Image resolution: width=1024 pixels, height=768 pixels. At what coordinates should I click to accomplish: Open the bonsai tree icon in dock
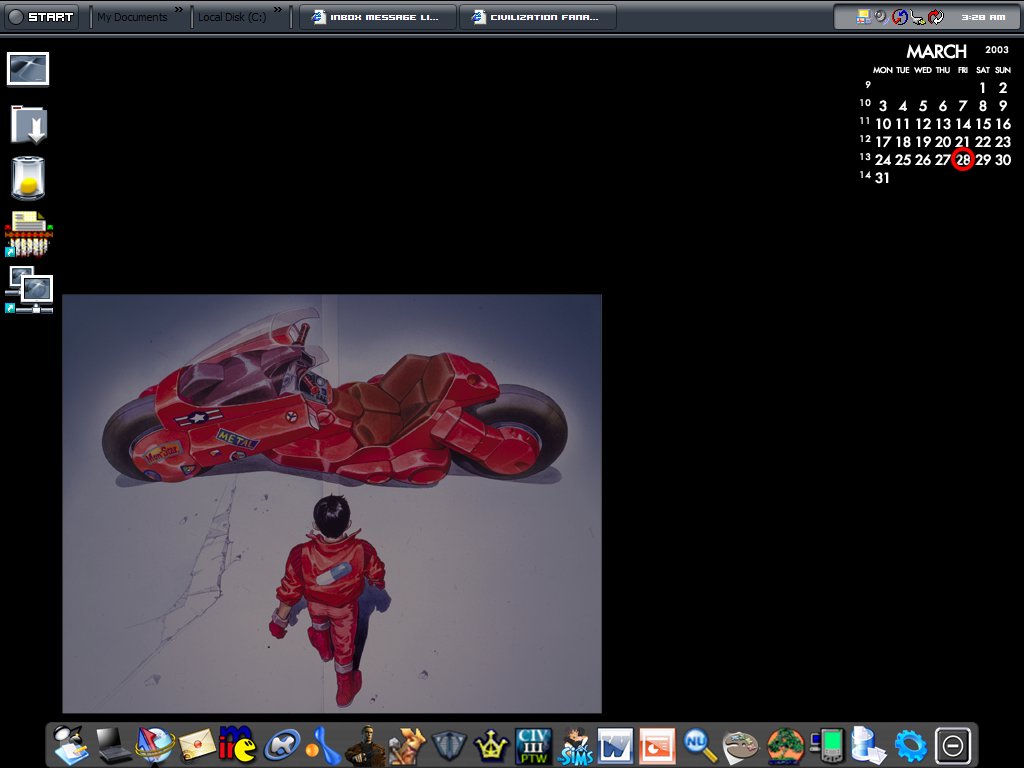click(784, 746)
